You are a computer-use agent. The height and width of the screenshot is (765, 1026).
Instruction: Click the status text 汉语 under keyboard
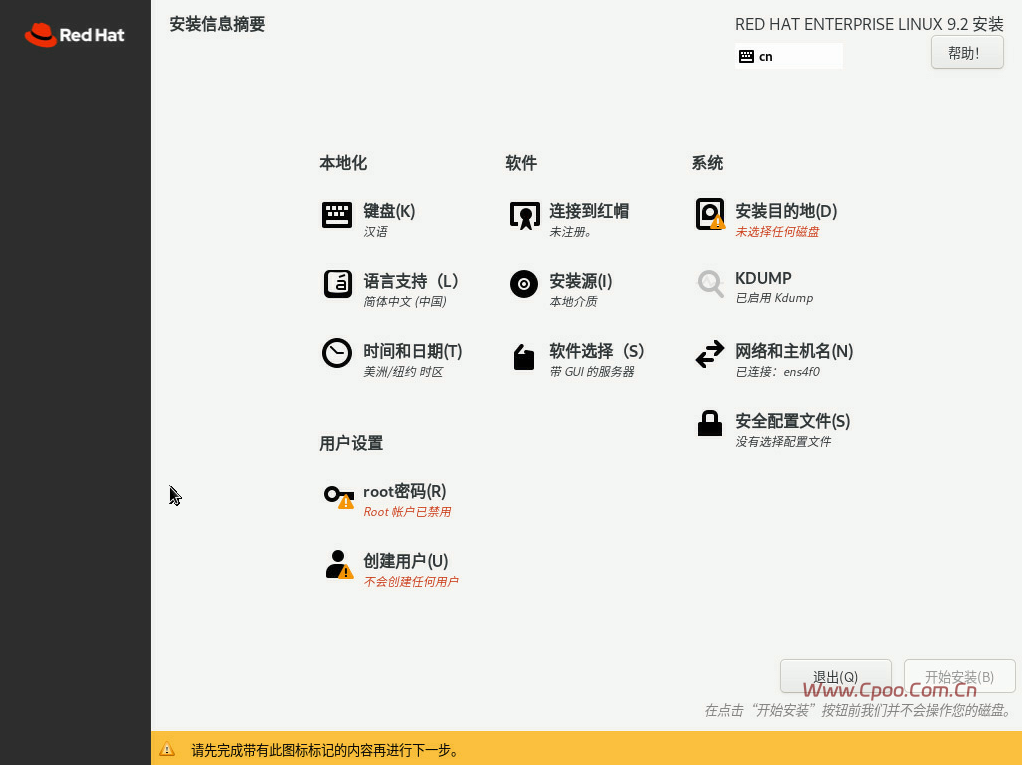coord(376,232)
